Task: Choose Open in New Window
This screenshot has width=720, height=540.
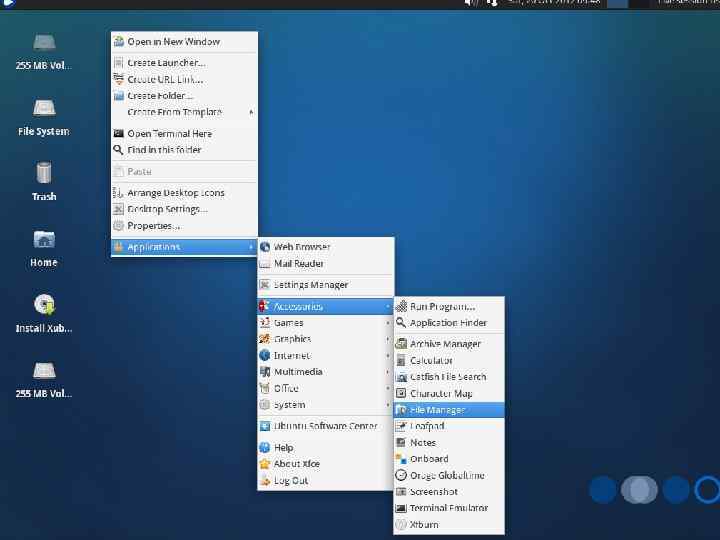Action: 184,42
